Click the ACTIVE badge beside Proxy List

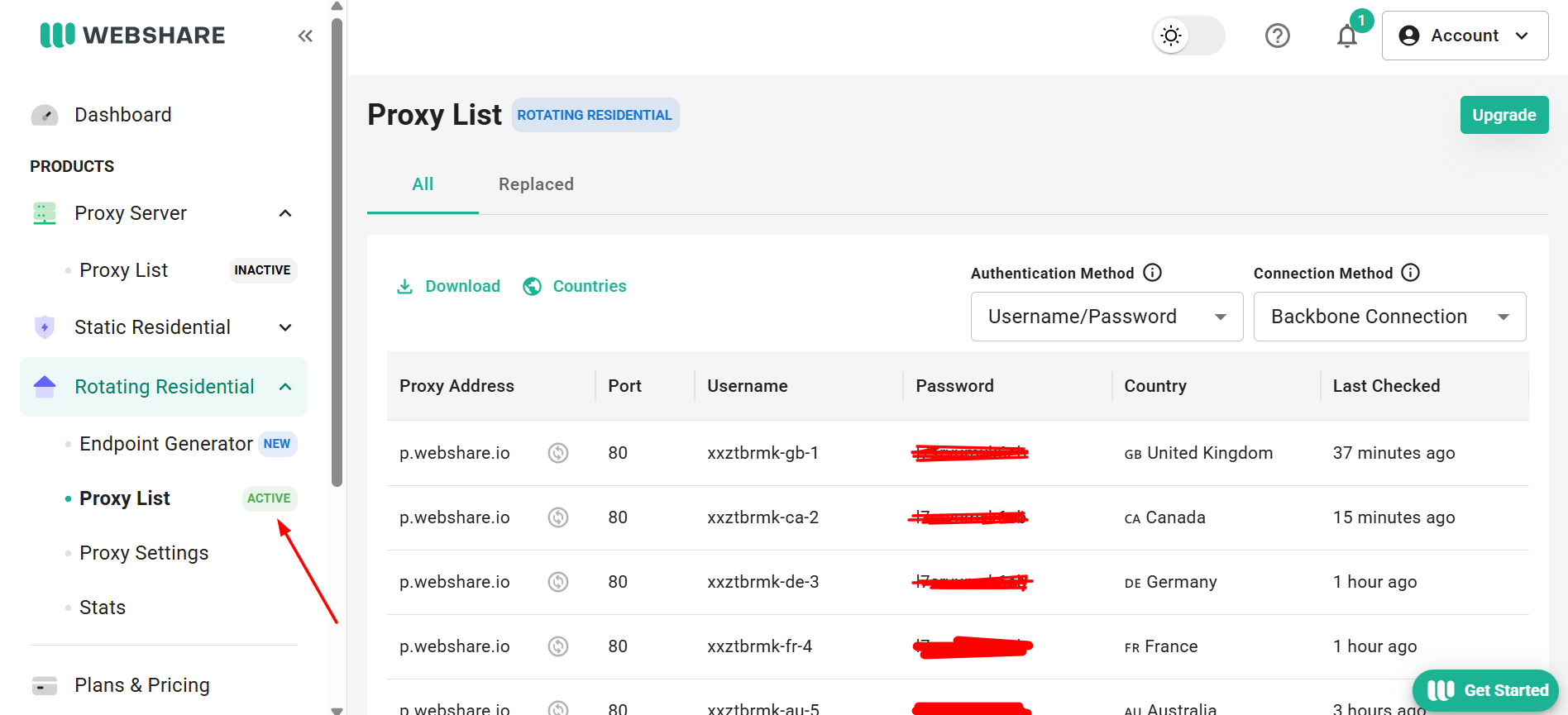point(269,498)
